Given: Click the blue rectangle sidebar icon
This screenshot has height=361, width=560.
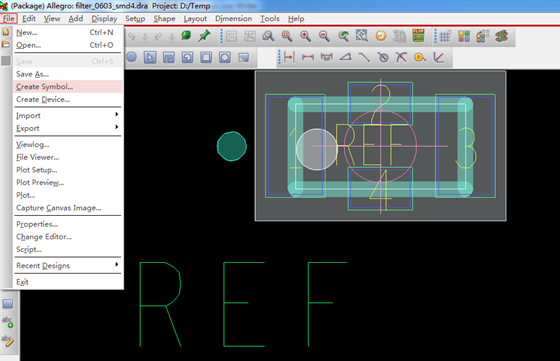Looking at the screenshot, I should (x=8, y=304).
